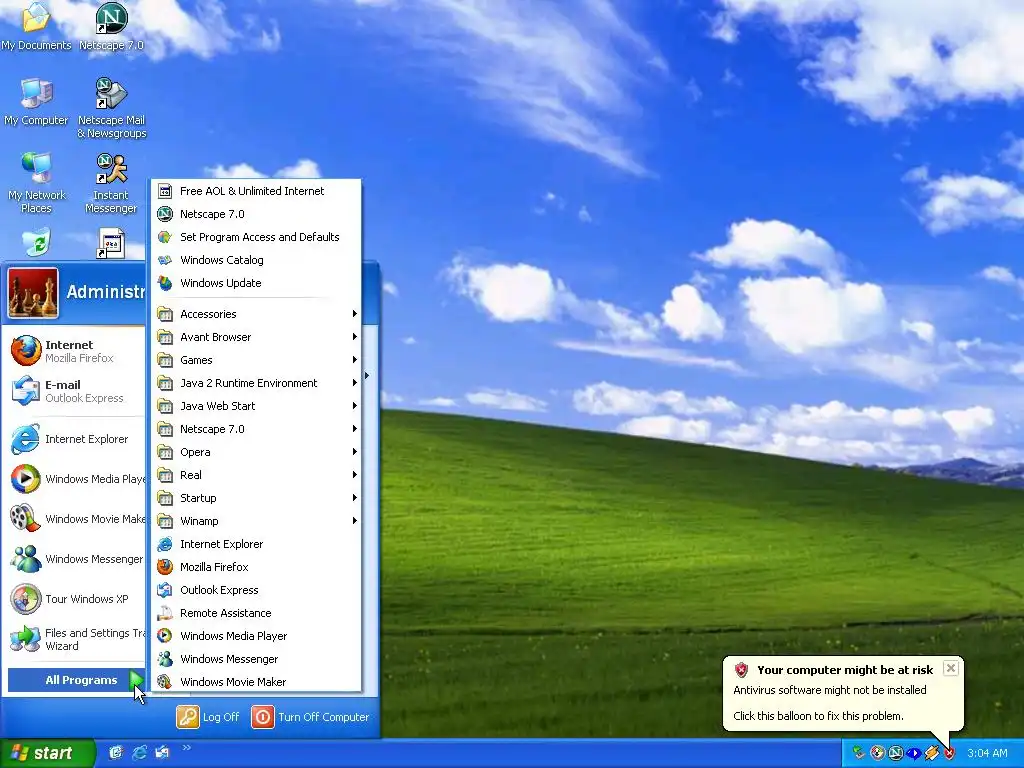Open the My Documents desktop icon
The width and height of the screenshot is (1024, 768).
[x=36, y=26]
